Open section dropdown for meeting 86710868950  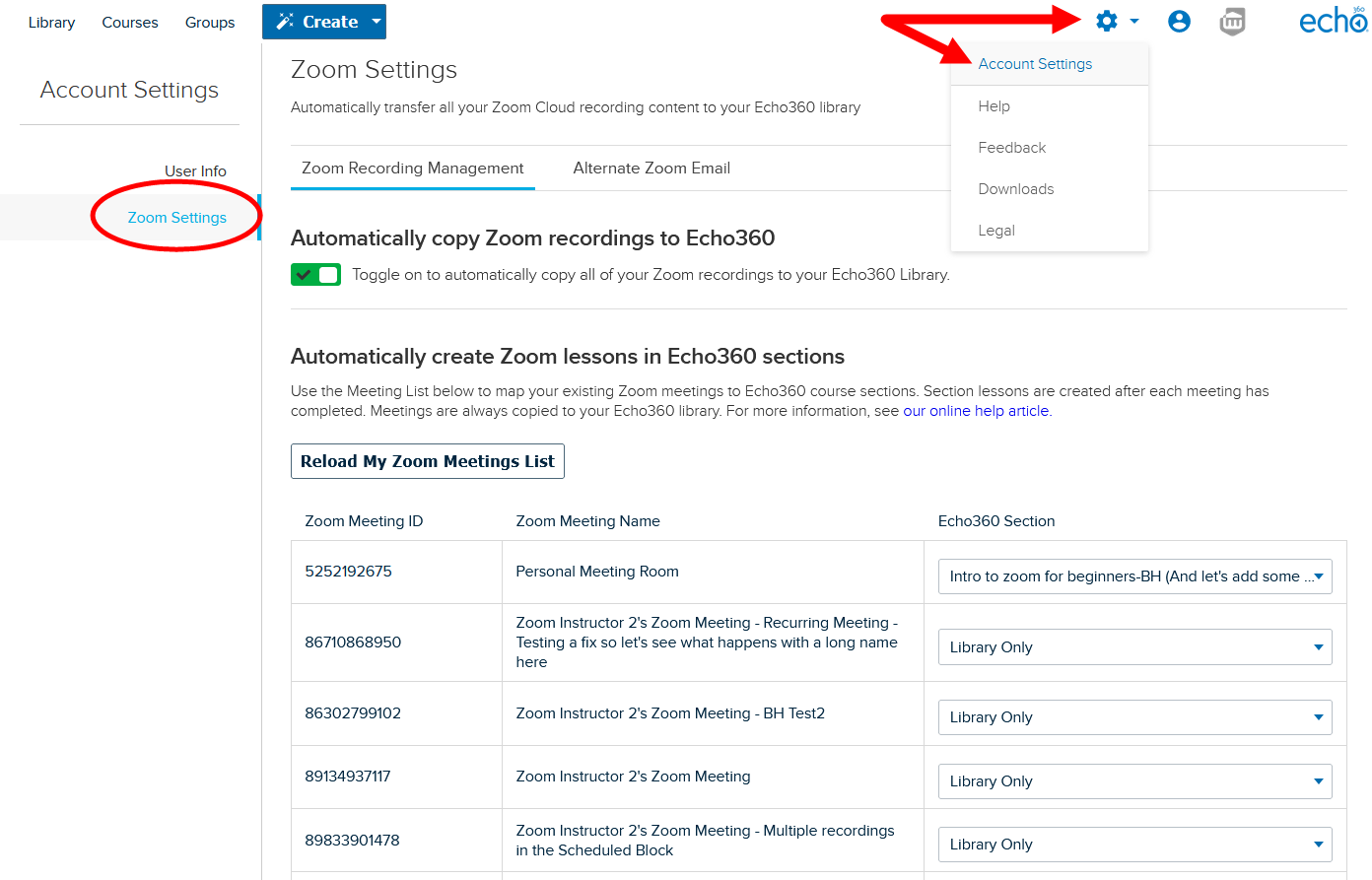point(1134,647)
